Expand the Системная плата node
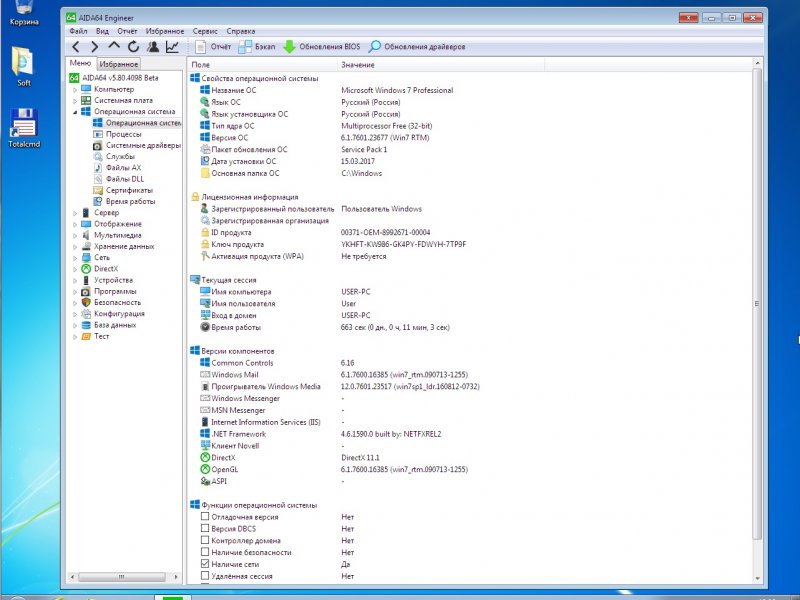 (75, 101)
